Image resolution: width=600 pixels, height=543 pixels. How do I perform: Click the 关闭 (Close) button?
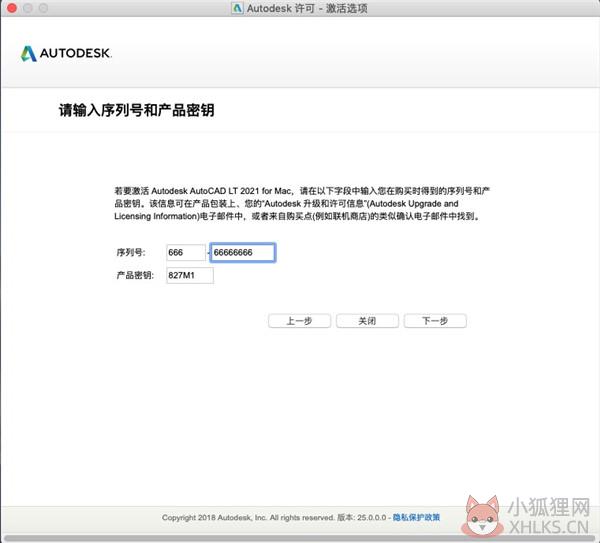367,321
